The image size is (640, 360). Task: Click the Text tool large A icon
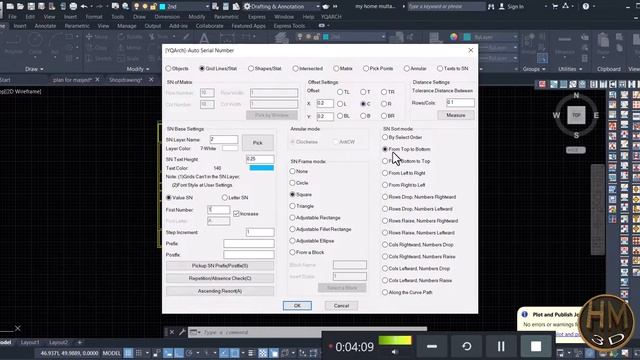tap(204, 40)
